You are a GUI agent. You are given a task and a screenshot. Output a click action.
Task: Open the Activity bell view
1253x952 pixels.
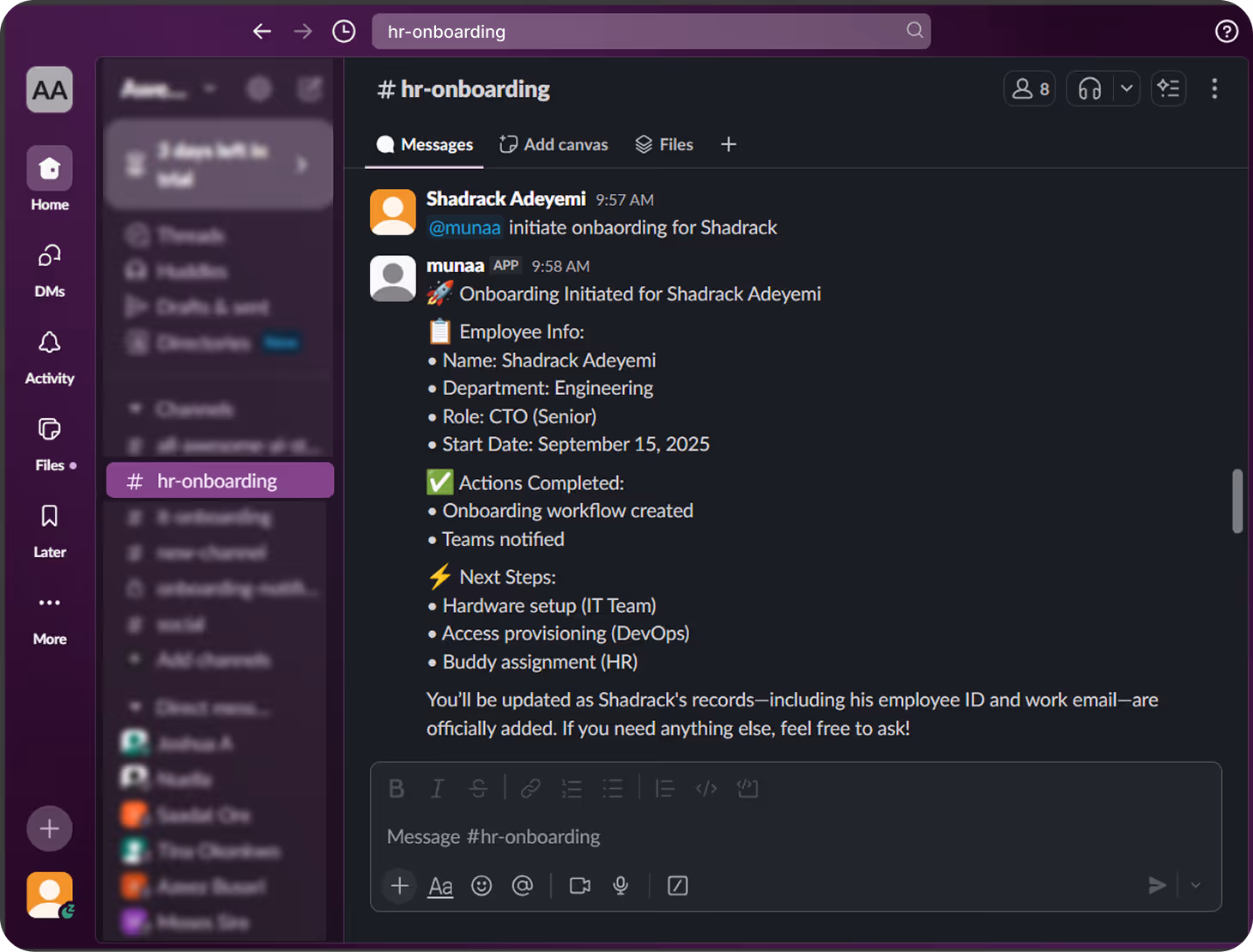coord(50,356)
